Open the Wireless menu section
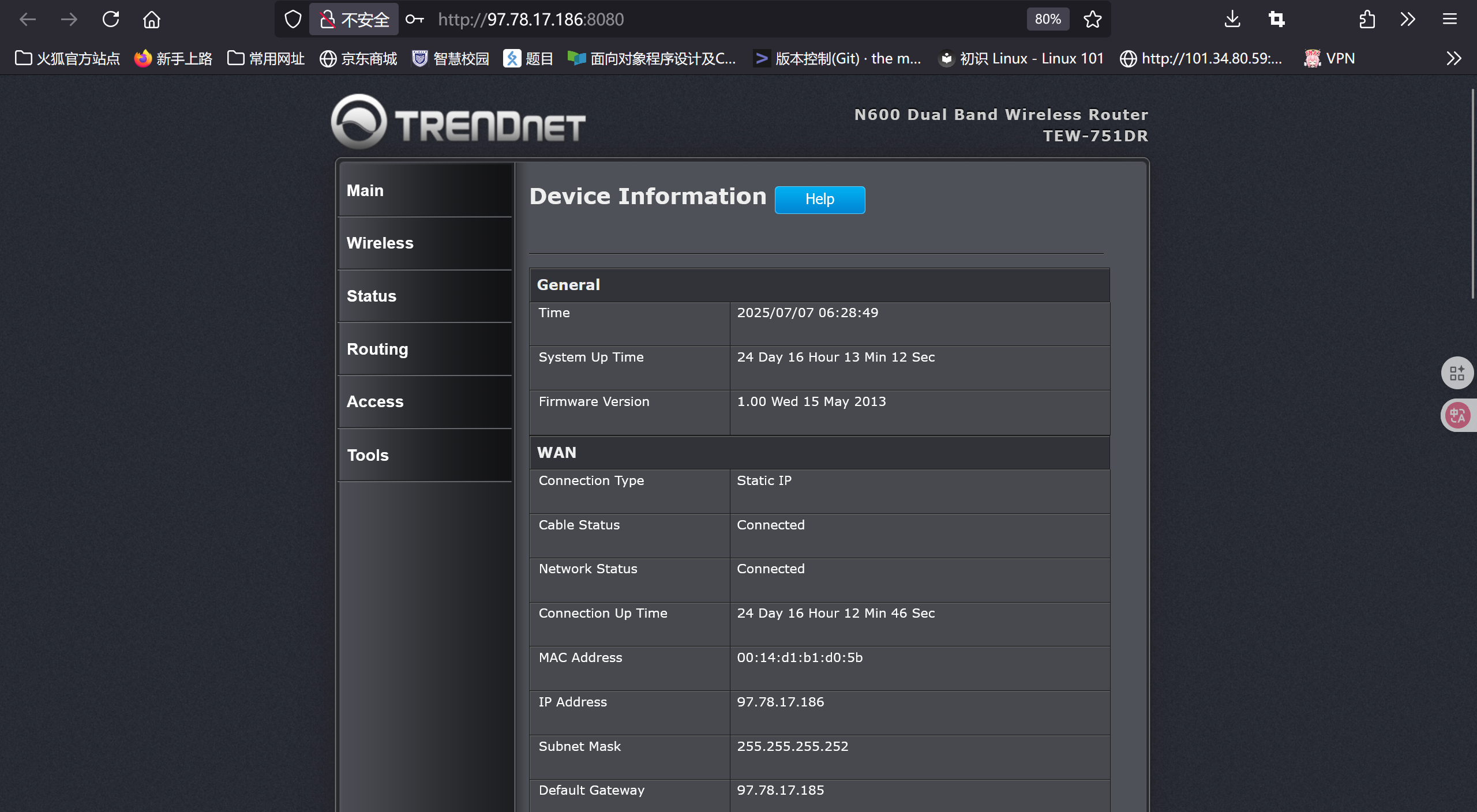Screen dimensions: 1477x812 [x=426, y=243]
